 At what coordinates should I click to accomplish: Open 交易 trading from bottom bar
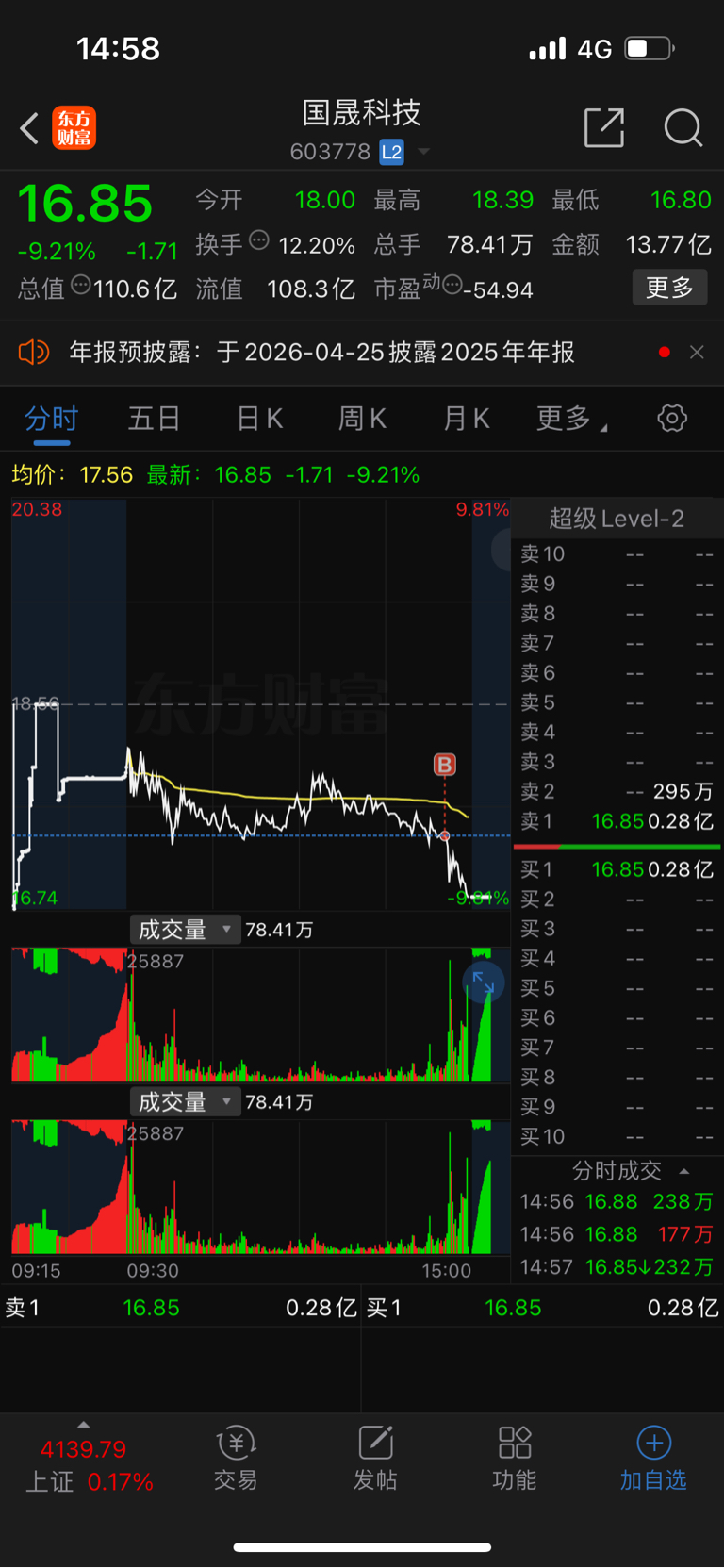pos(236,1458)
